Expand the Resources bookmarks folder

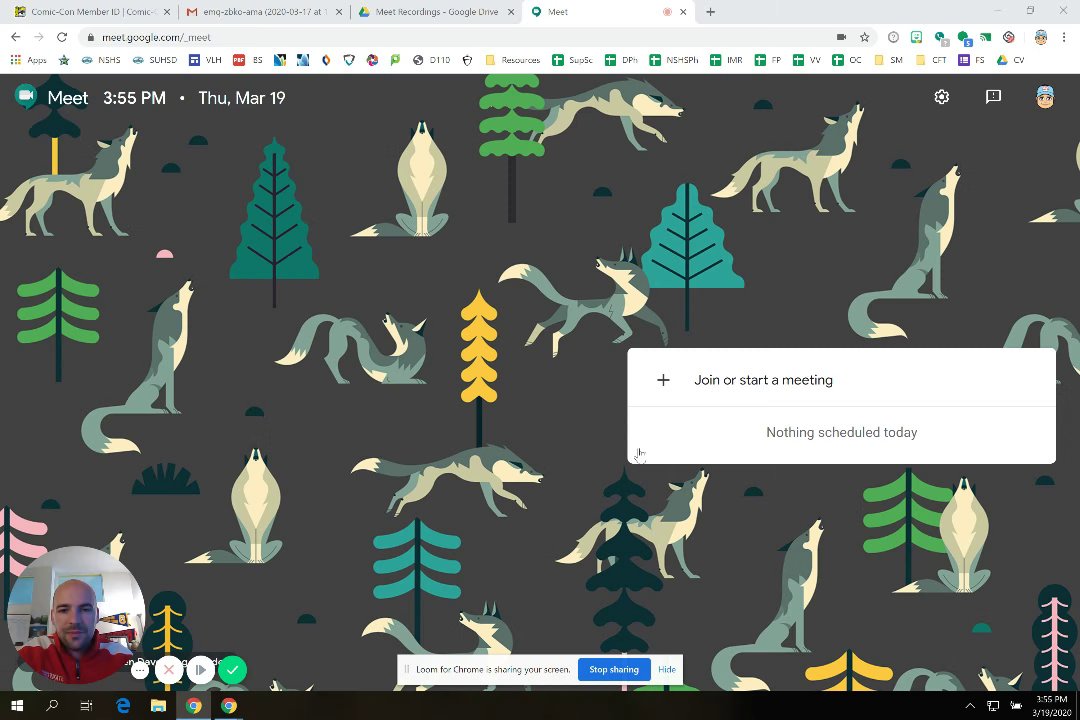coord(512,60)
